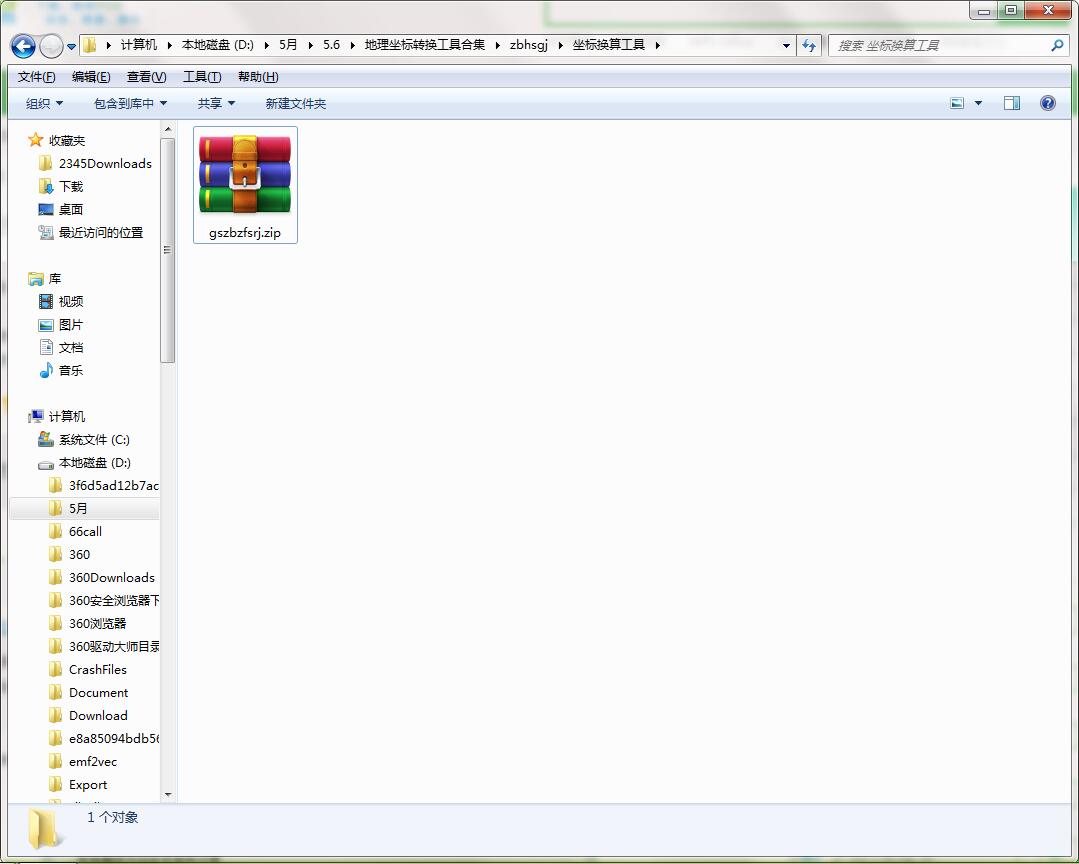Click 5月 in the address breadcrumb
Viewport: 1079px width, 864px height.
[x=288, y=45]
